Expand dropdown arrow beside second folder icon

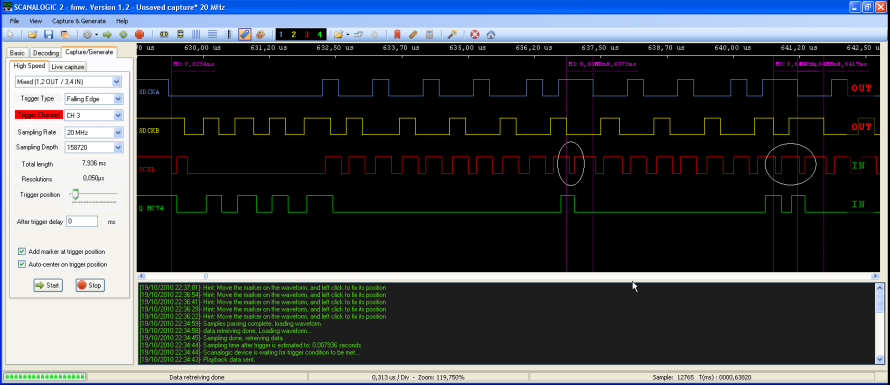(x=347, y=35)
